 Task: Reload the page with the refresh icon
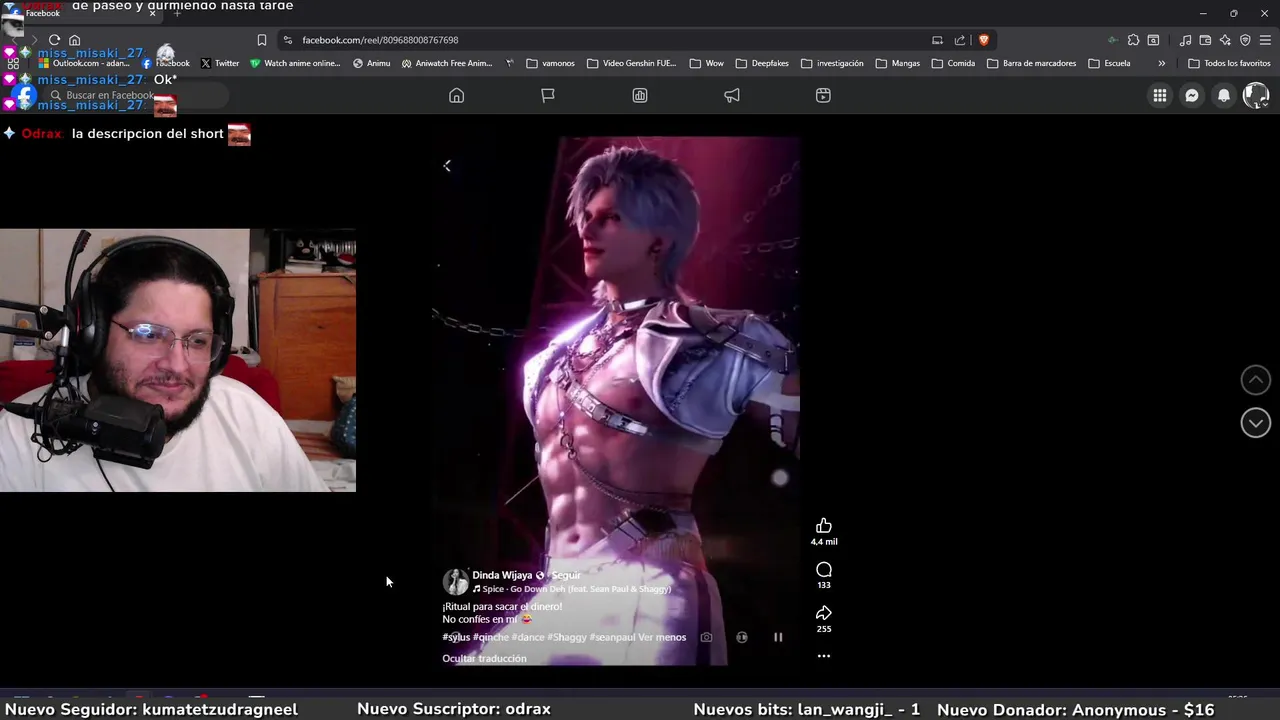point(54,40)
